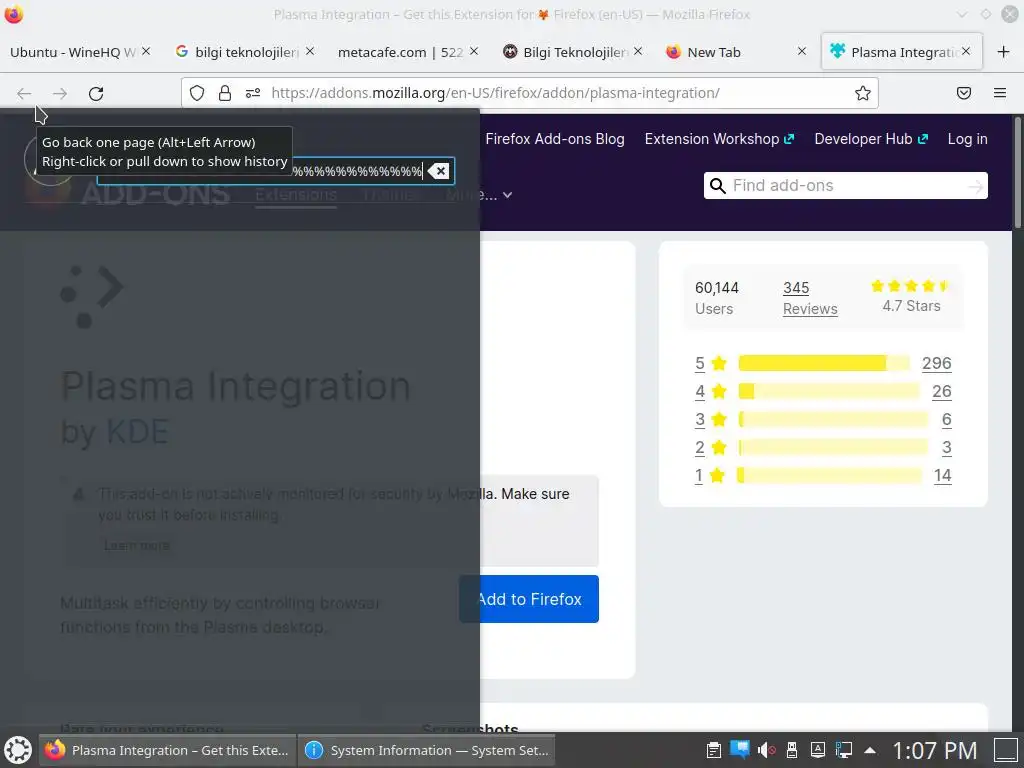The height and width of the screenshot is (768, 1024).
Task: Click the page vertical scrollbar
Action: coord(1017,172)
